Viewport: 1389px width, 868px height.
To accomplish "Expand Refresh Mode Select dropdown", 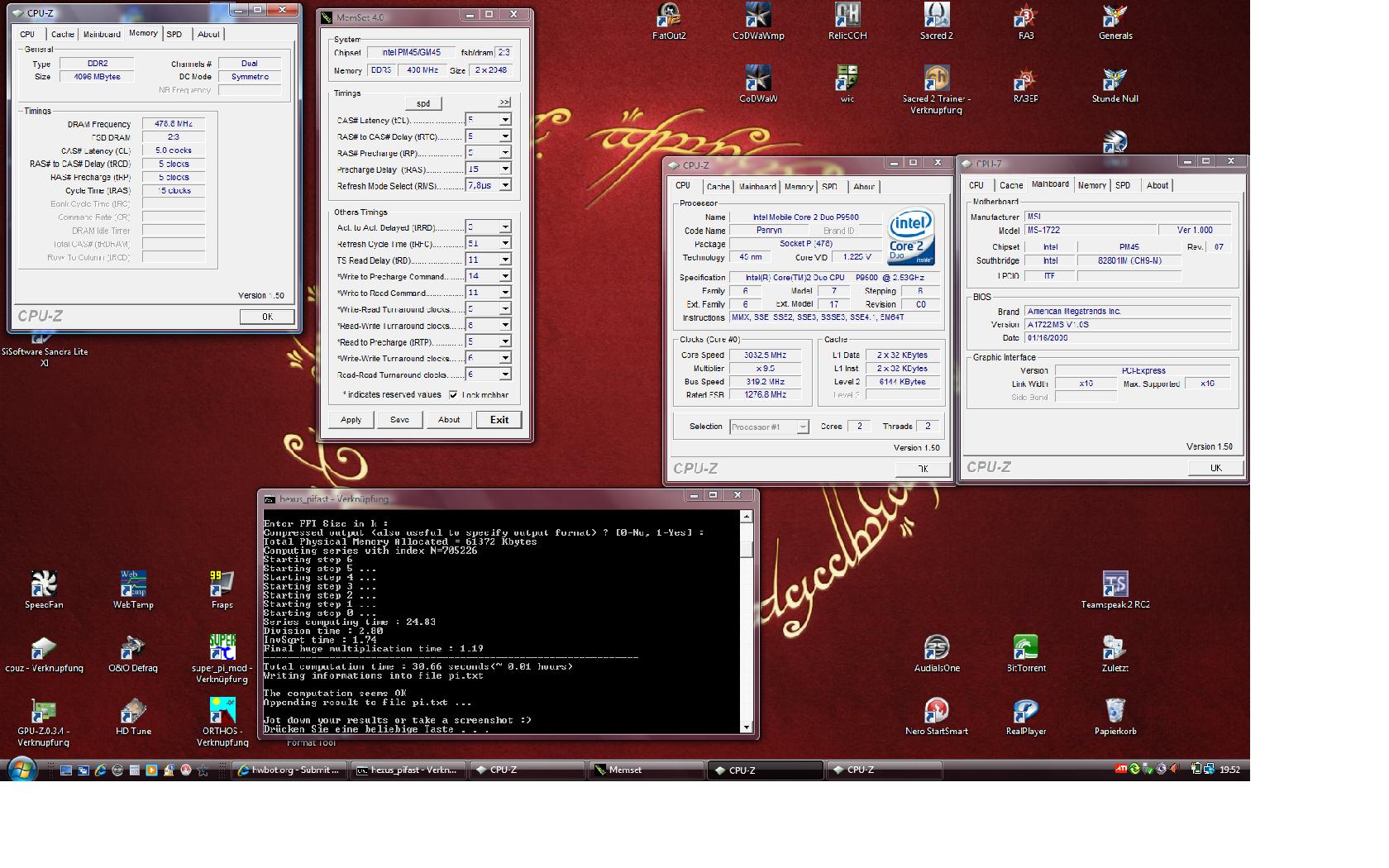I will click(x=504, y=185).
